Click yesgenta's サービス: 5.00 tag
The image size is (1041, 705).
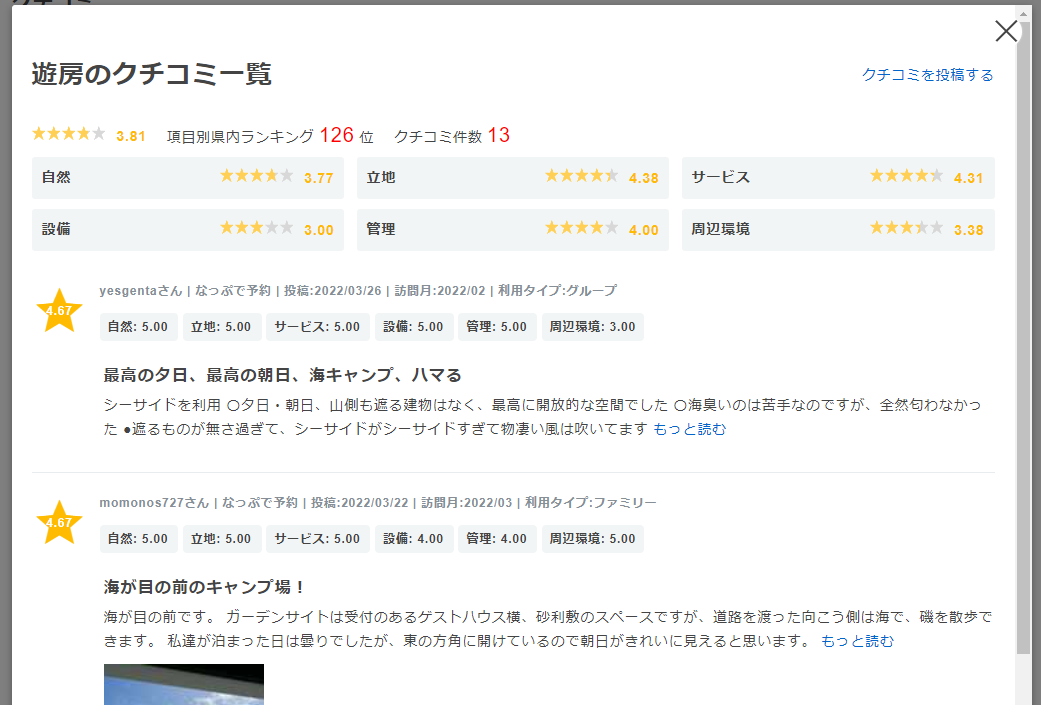pos(317,327)
